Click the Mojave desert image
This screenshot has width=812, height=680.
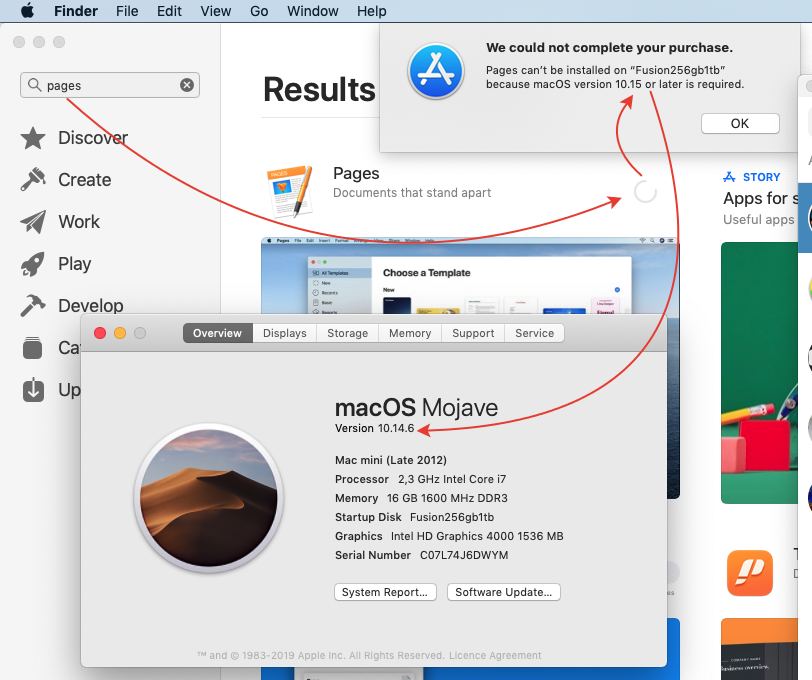pyautogui.click(x=209, y=498)
